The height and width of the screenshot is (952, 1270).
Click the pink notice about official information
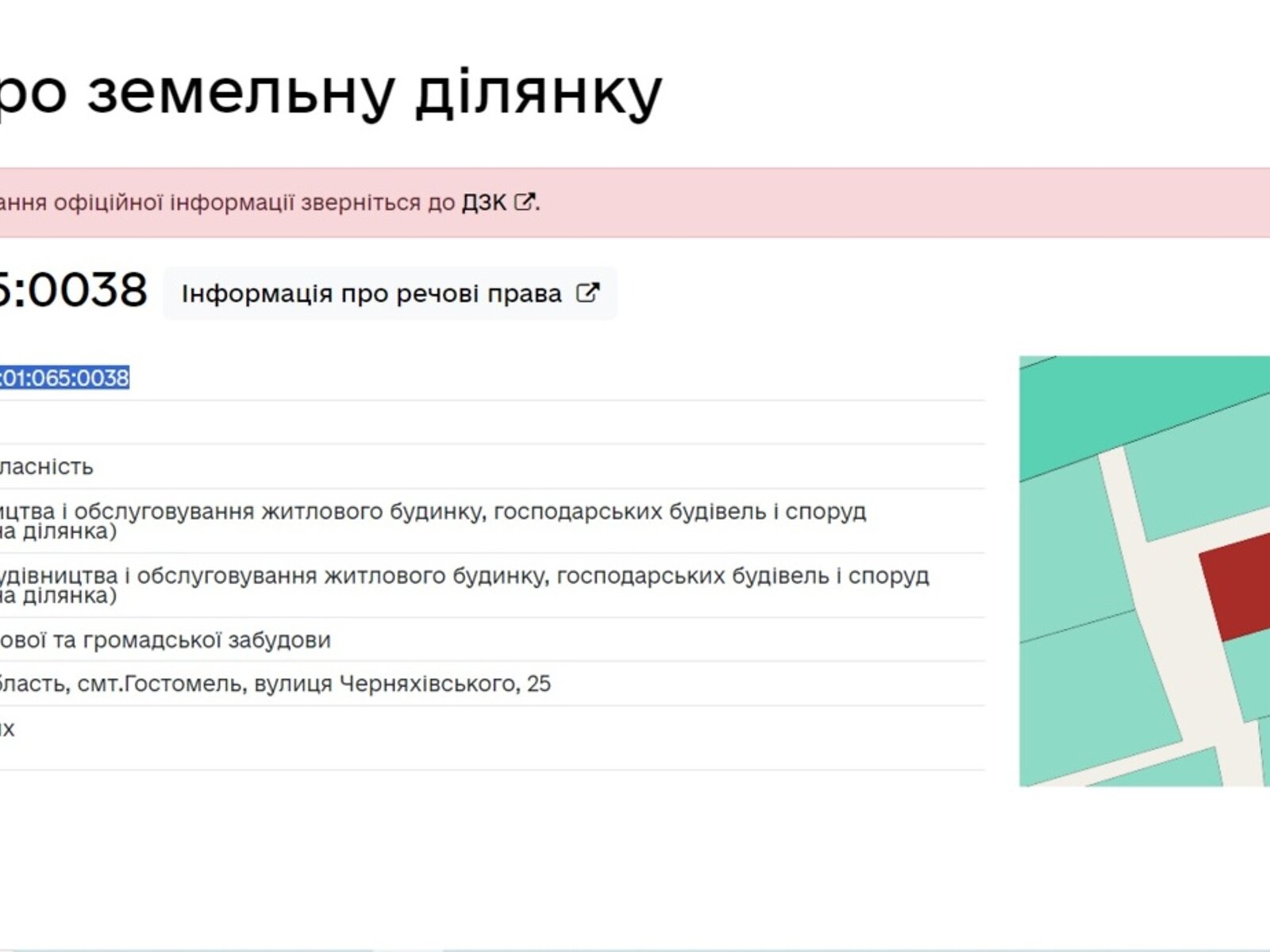click(635, 202)
